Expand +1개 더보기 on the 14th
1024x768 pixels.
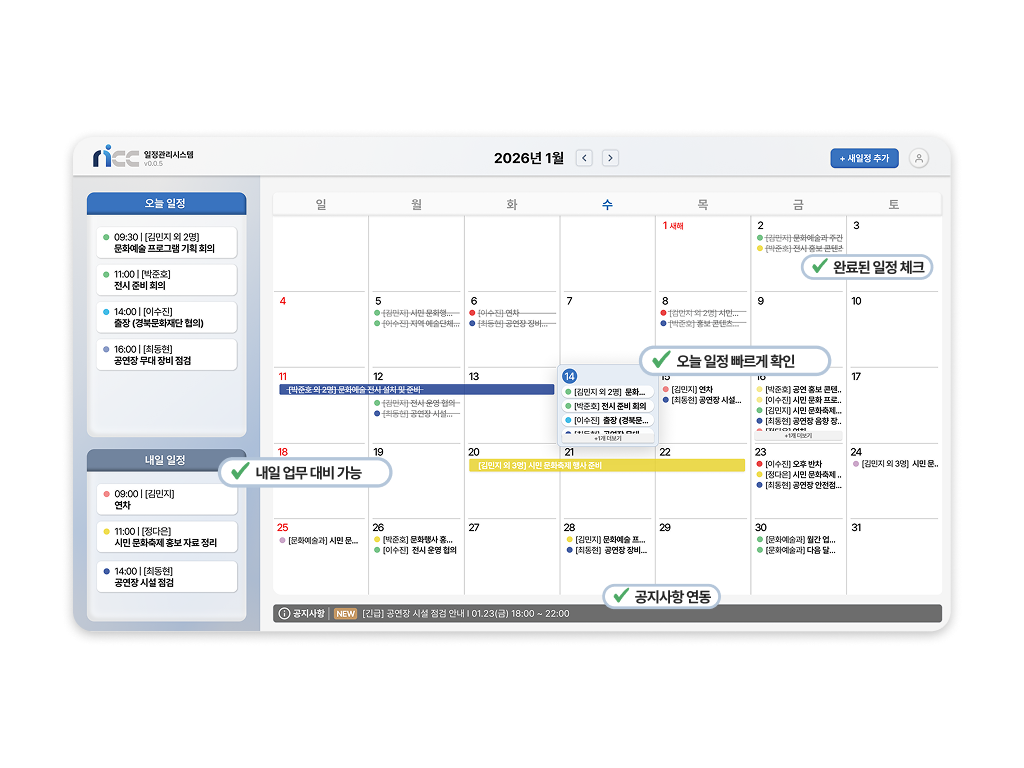[608, 439]
